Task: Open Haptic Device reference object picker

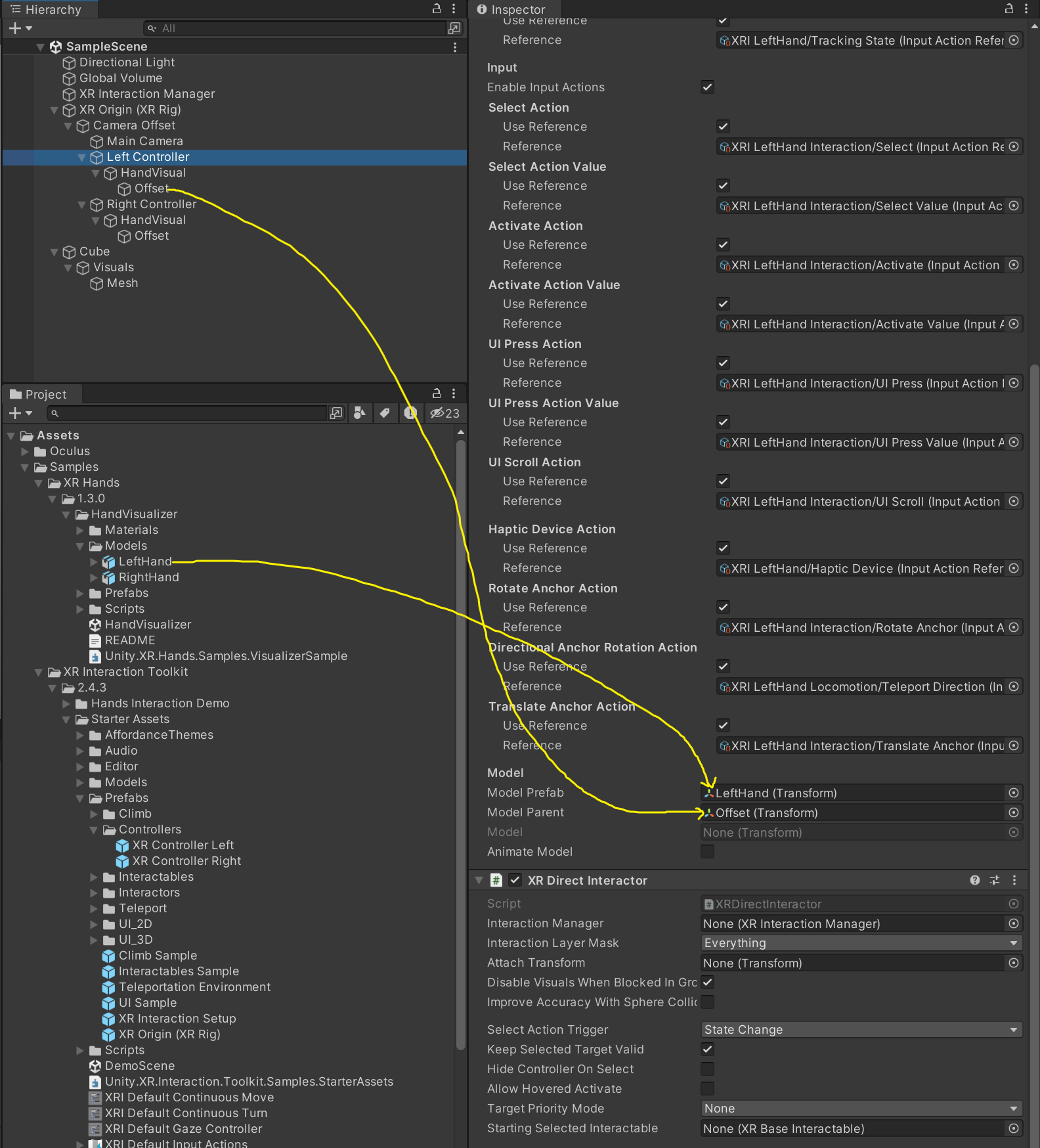Action: point(1014,568)
